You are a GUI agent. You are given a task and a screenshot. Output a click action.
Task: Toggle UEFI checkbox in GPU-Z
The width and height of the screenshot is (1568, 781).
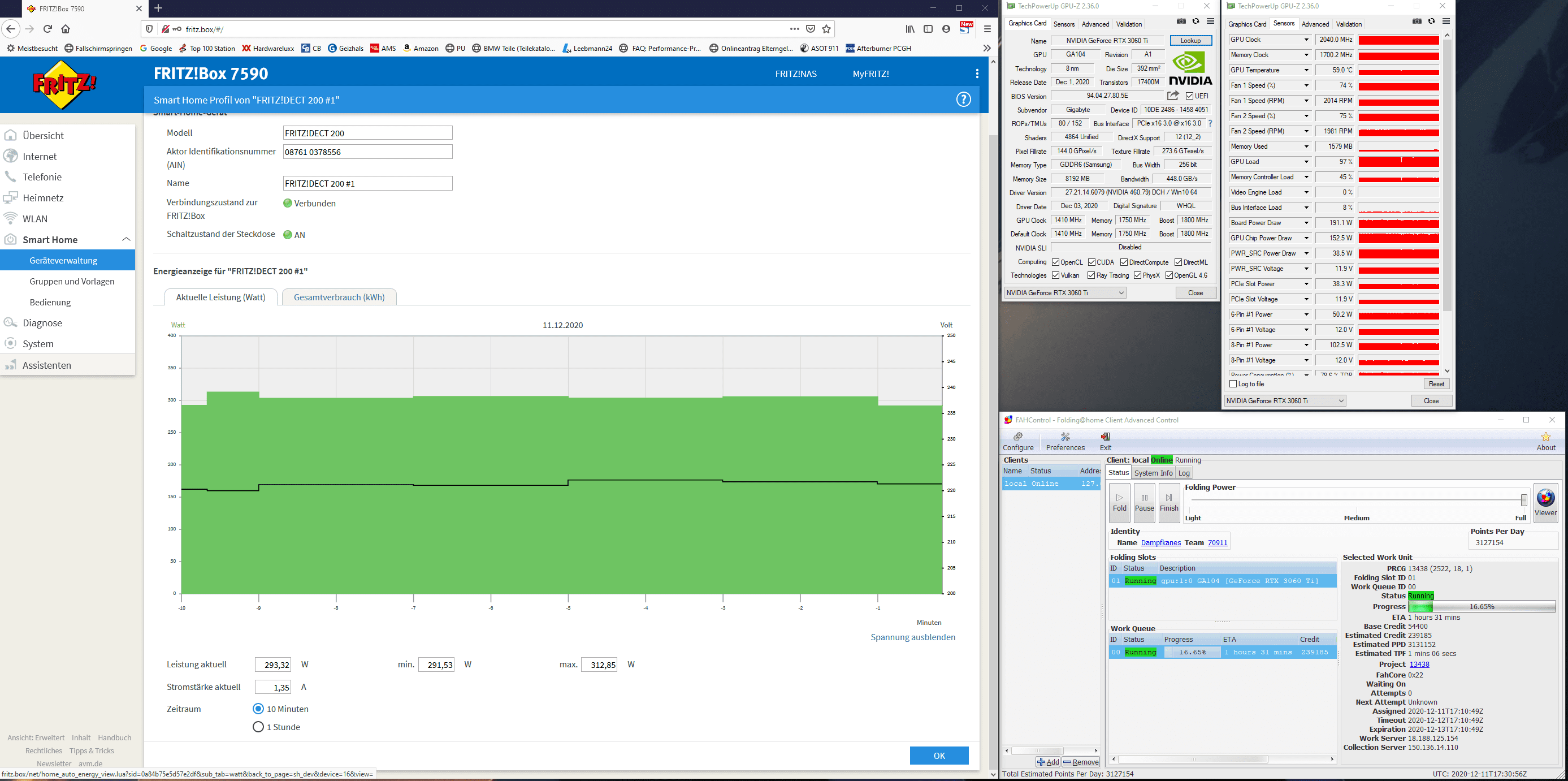[1189, 96]
